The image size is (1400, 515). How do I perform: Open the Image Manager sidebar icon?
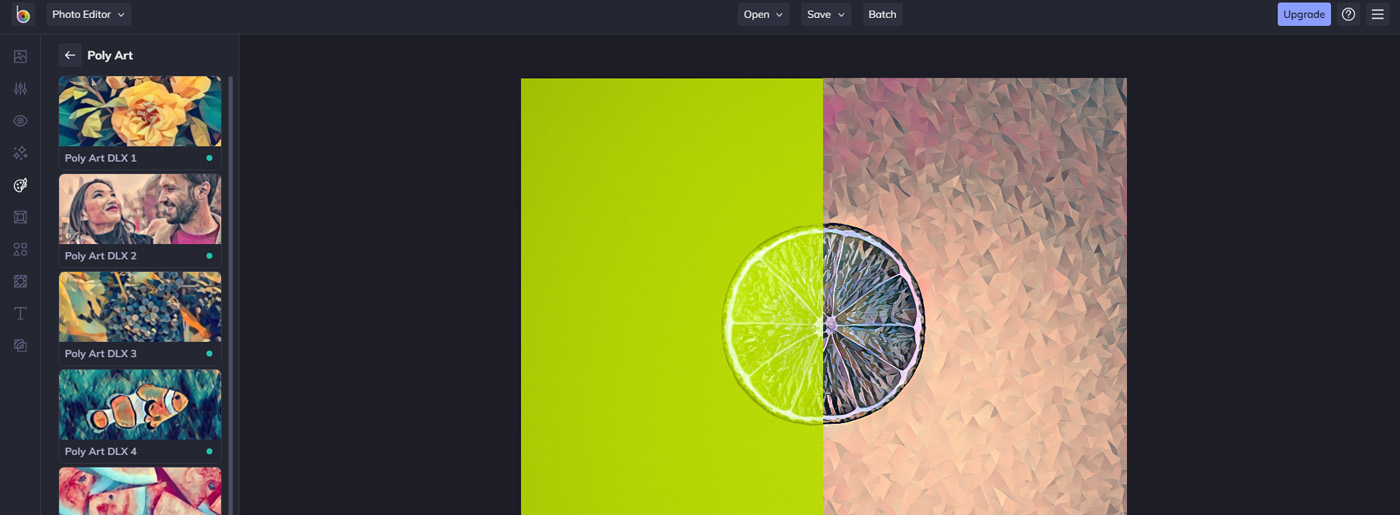[x=20, y=57]
